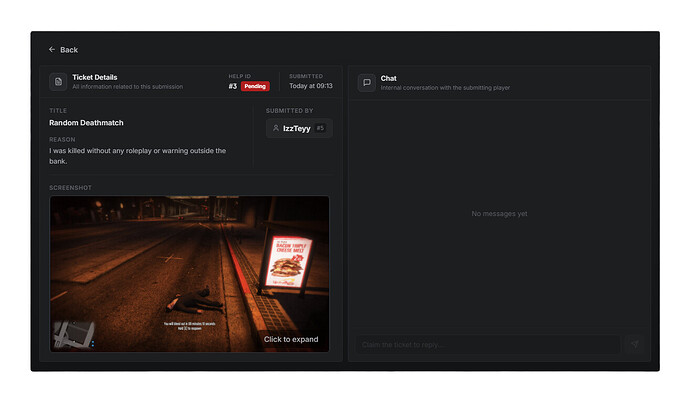Click the 'Ticket Details' heading
Screen dimensions: 690x399
95,77
